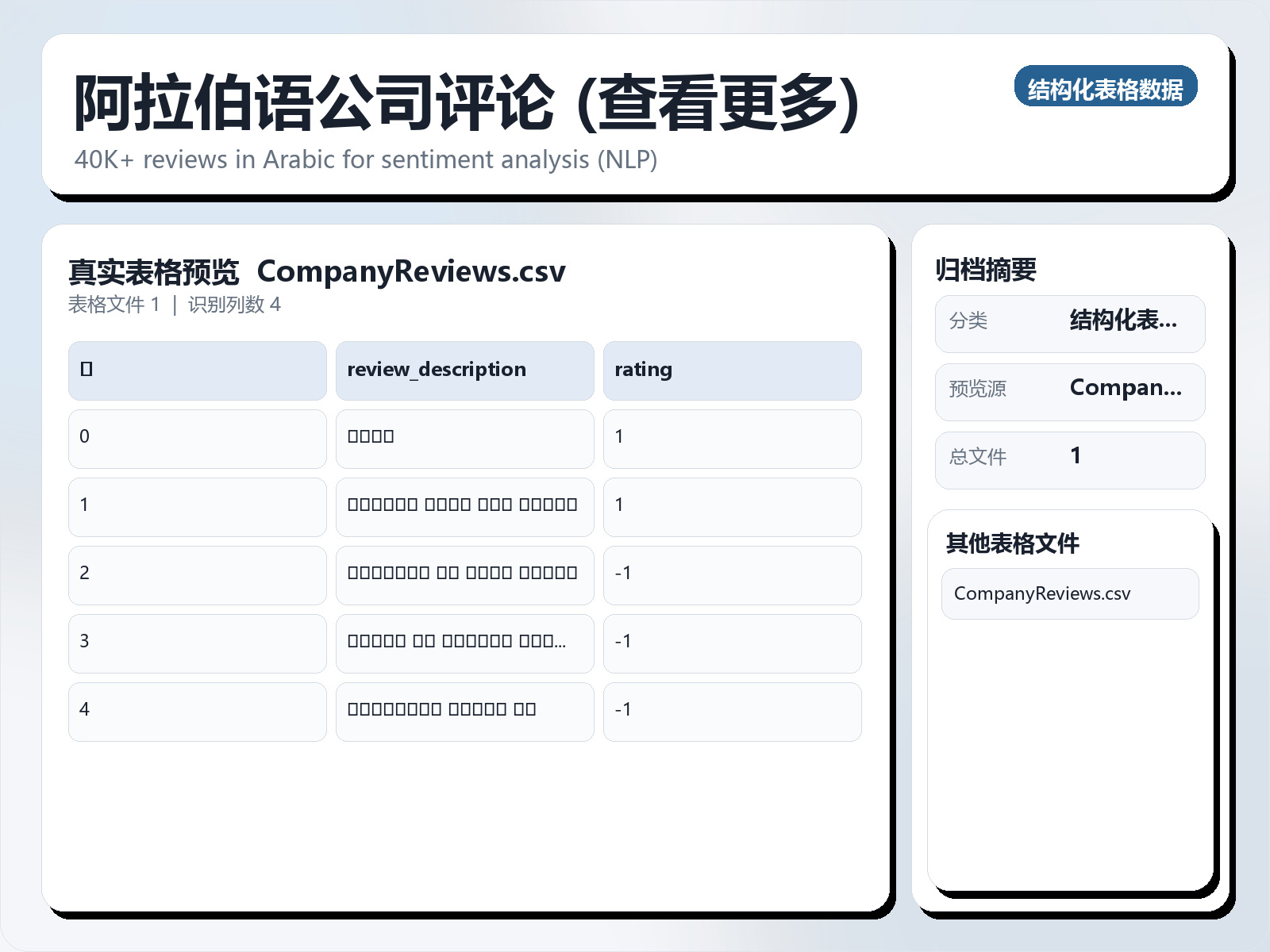Select row 0 of the preview table
1270x952 pixels.
point(196,439)
